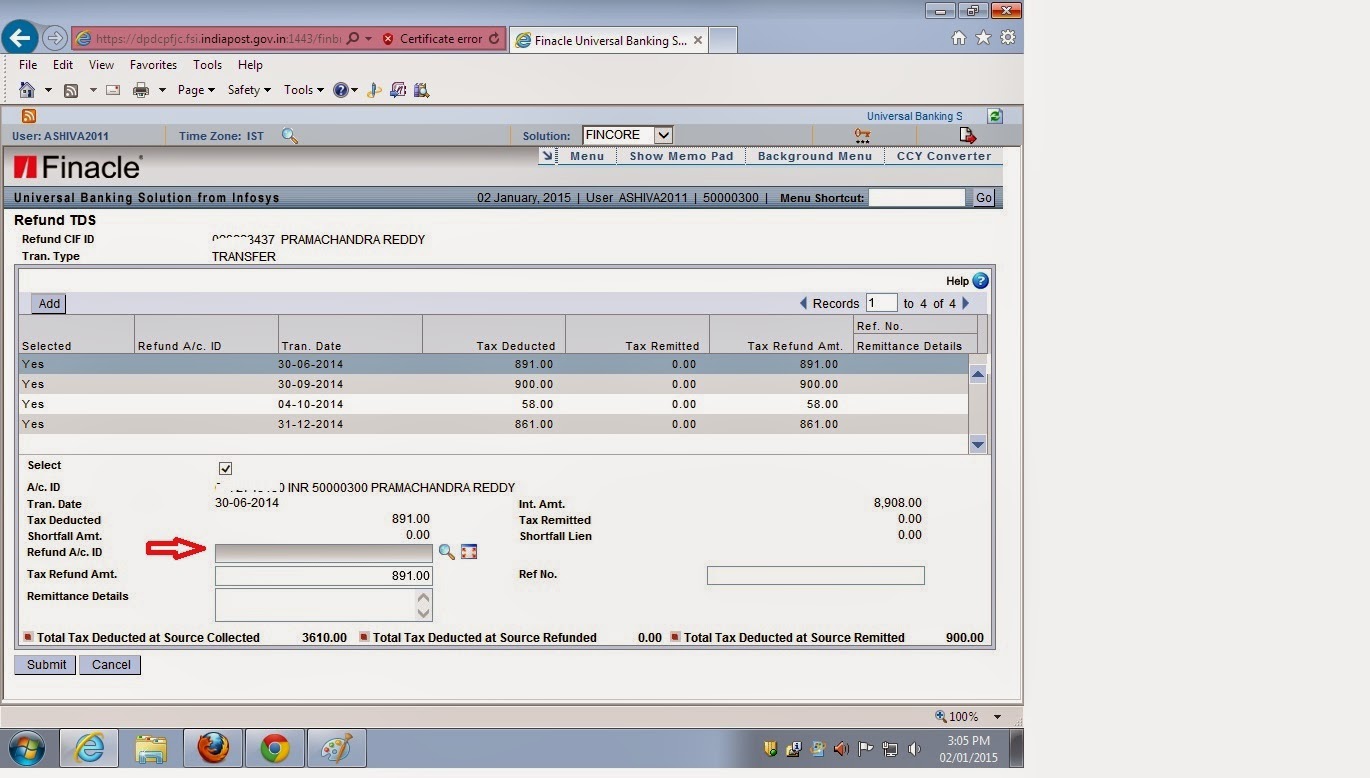
Task: Click the table scrollbar down arrow
Action: [978, 445]
